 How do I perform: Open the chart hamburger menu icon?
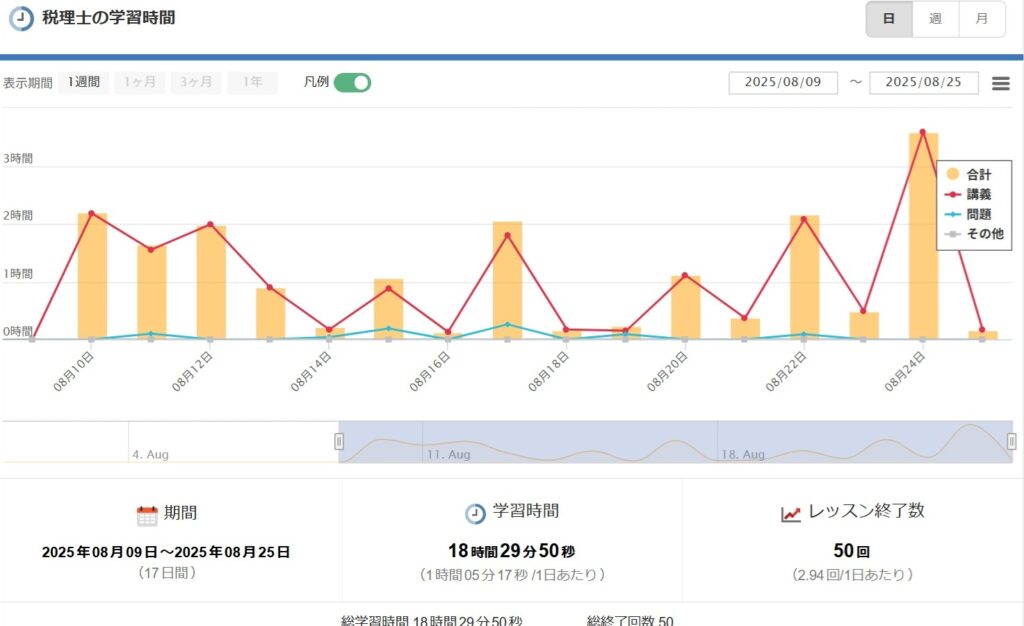point(1000,83)
